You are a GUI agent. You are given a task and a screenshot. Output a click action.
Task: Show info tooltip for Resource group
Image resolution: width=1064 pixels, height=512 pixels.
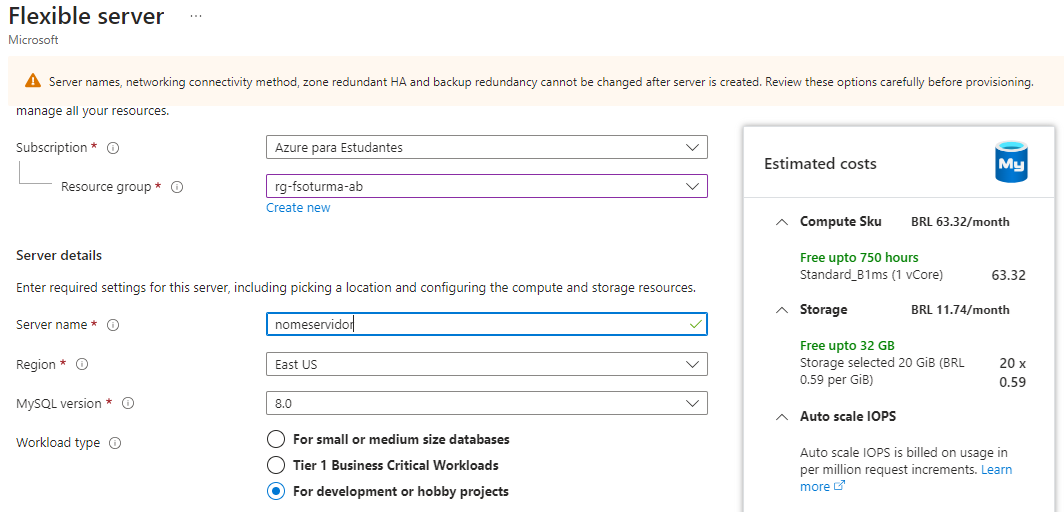tap(177, 186)
